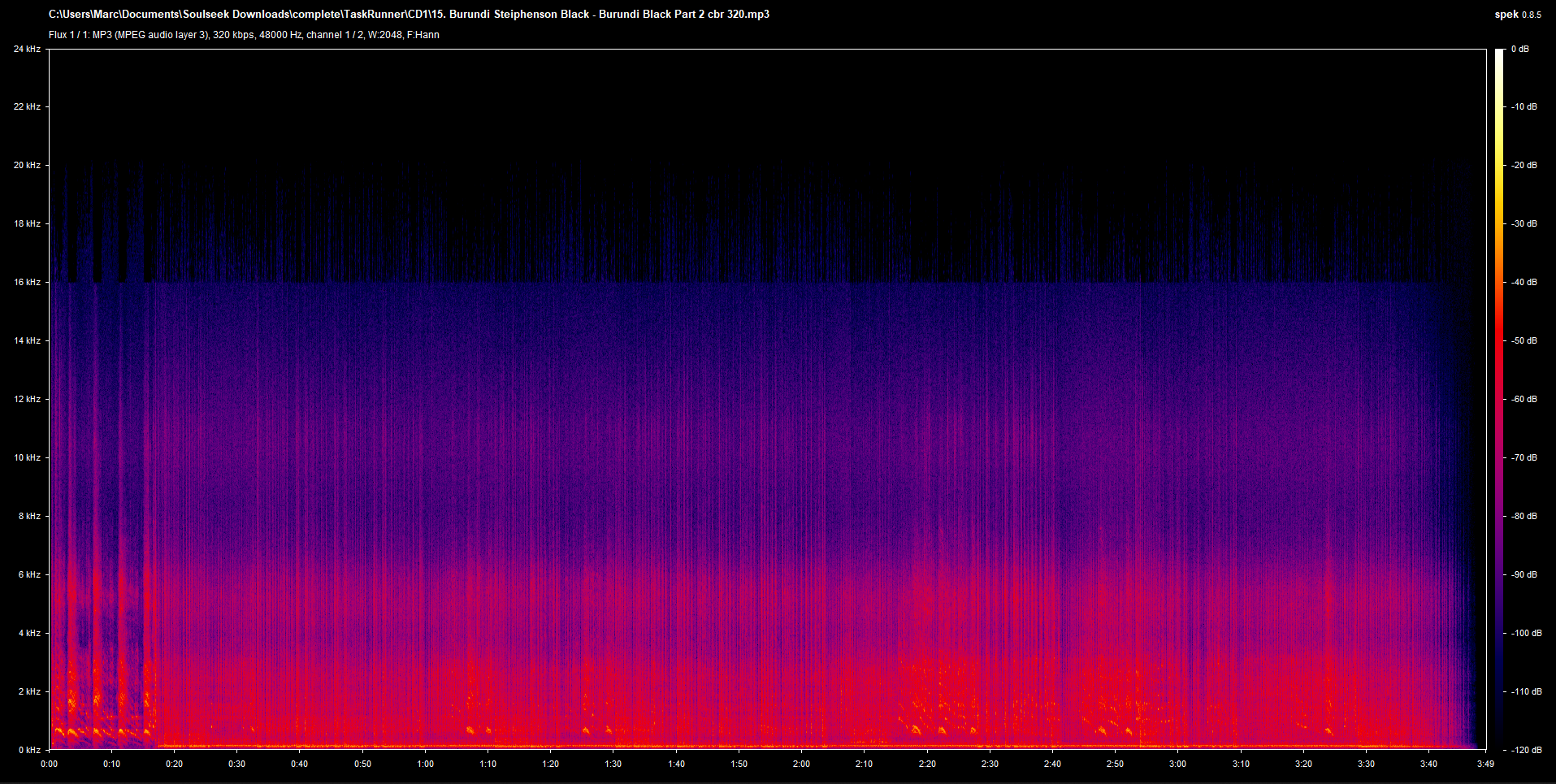
Task: Click the -60 dB scale label
Action: (x=1524, y=400)
